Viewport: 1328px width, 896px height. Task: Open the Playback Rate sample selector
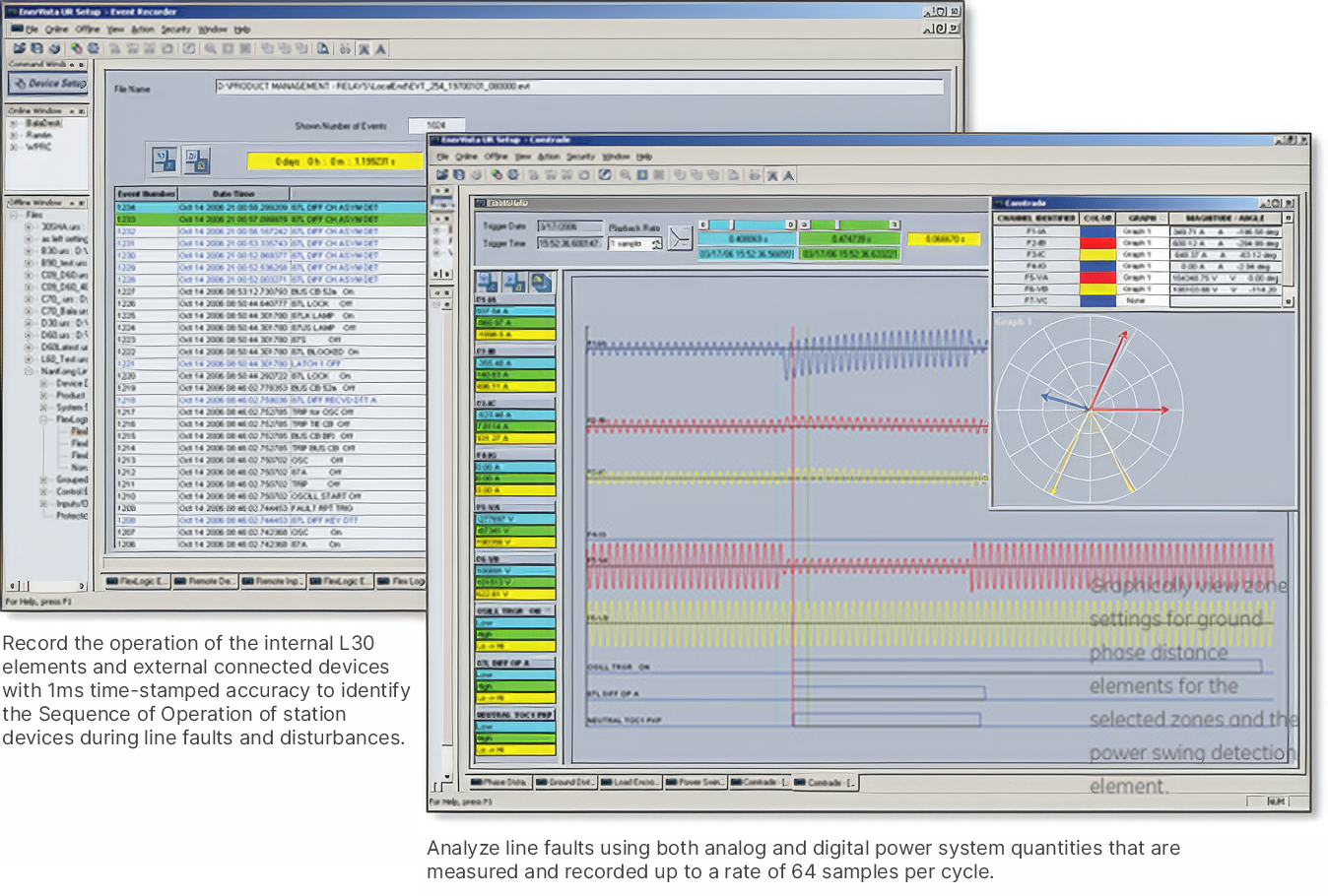pos(635,243)
